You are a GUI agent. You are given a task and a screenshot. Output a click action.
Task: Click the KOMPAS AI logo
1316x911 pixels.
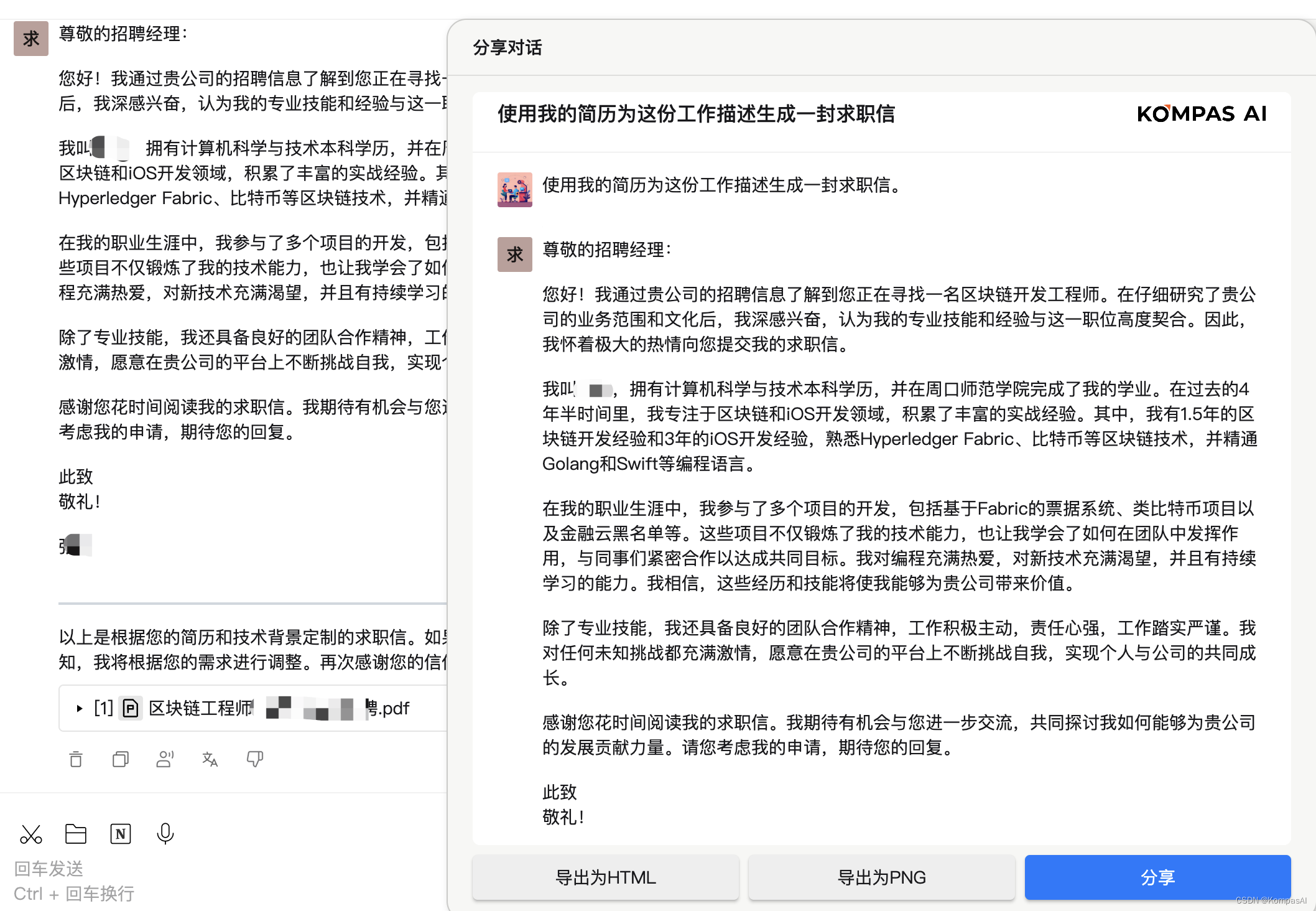(x=1201, y=114)
